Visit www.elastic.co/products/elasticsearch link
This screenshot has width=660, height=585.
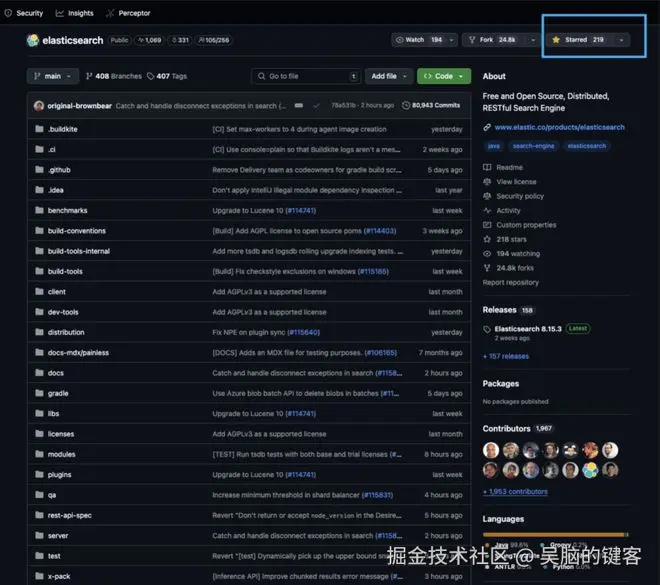point(559,127)
